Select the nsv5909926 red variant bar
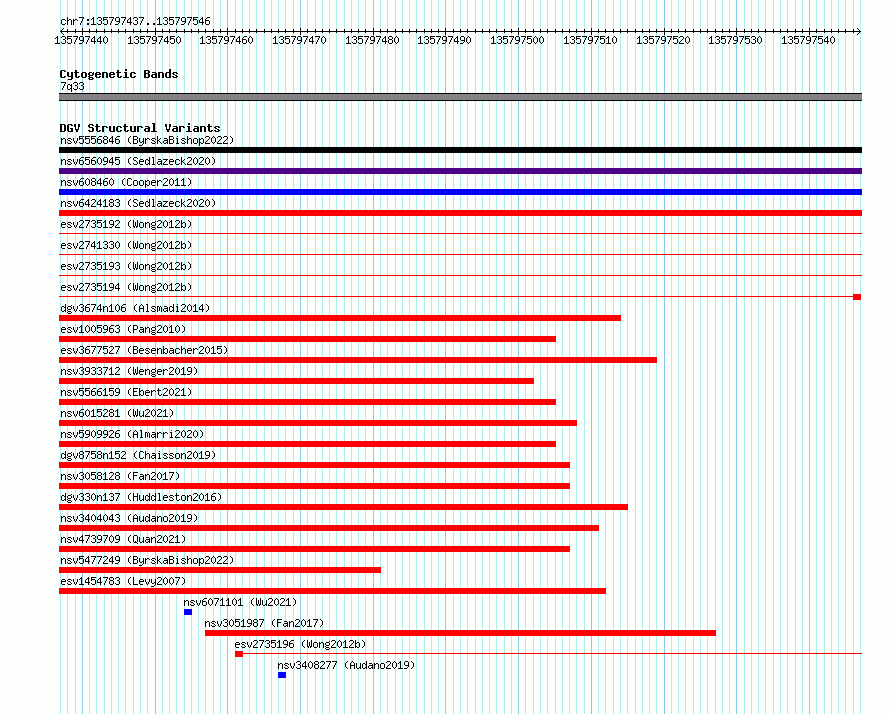The height and width of the screenshot is (714, 890). coord(307,444)
